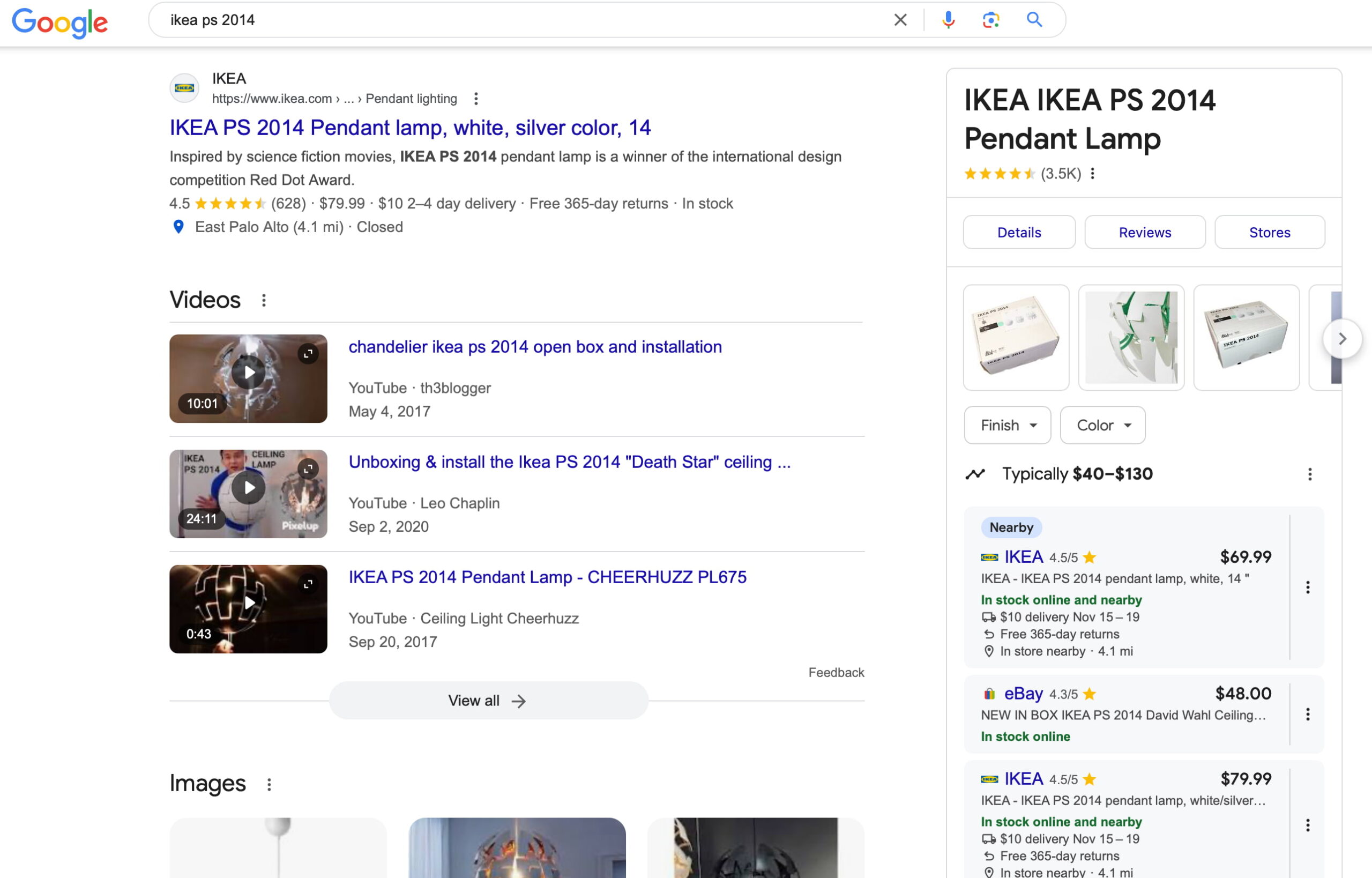Switch to the Stores tab
The image size is (1372, 878).
point(1270,233)
